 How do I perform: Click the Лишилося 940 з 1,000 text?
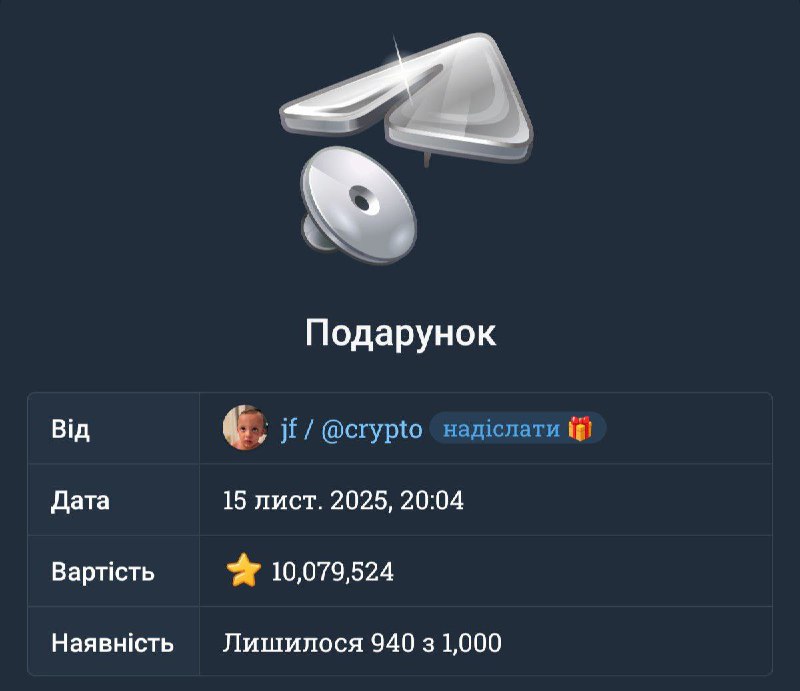coord(362,643)
